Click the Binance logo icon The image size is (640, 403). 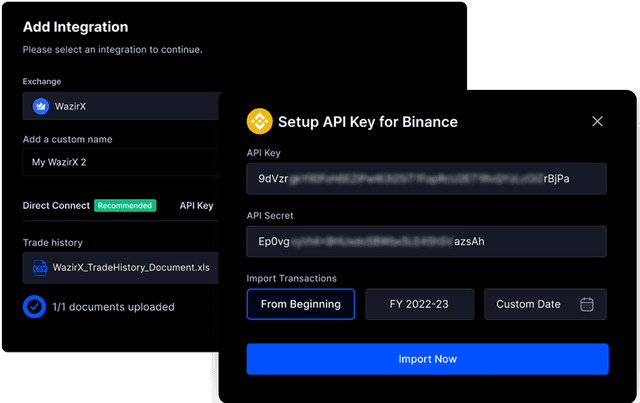260,121
